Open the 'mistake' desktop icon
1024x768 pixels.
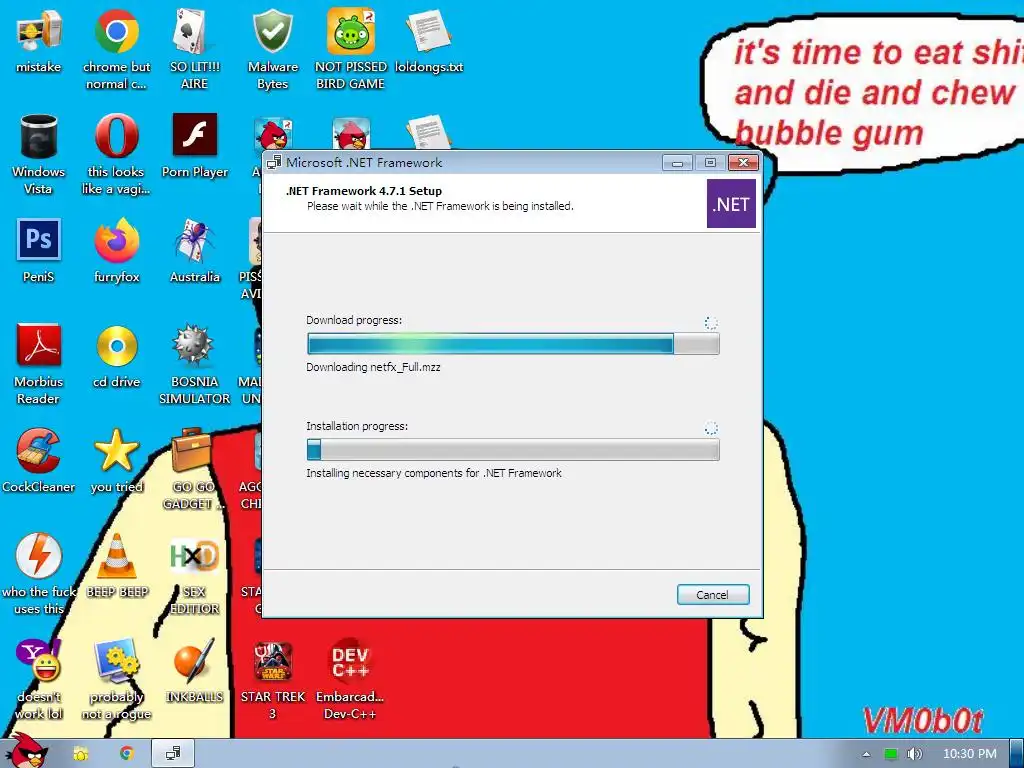(x=39, y=41)
